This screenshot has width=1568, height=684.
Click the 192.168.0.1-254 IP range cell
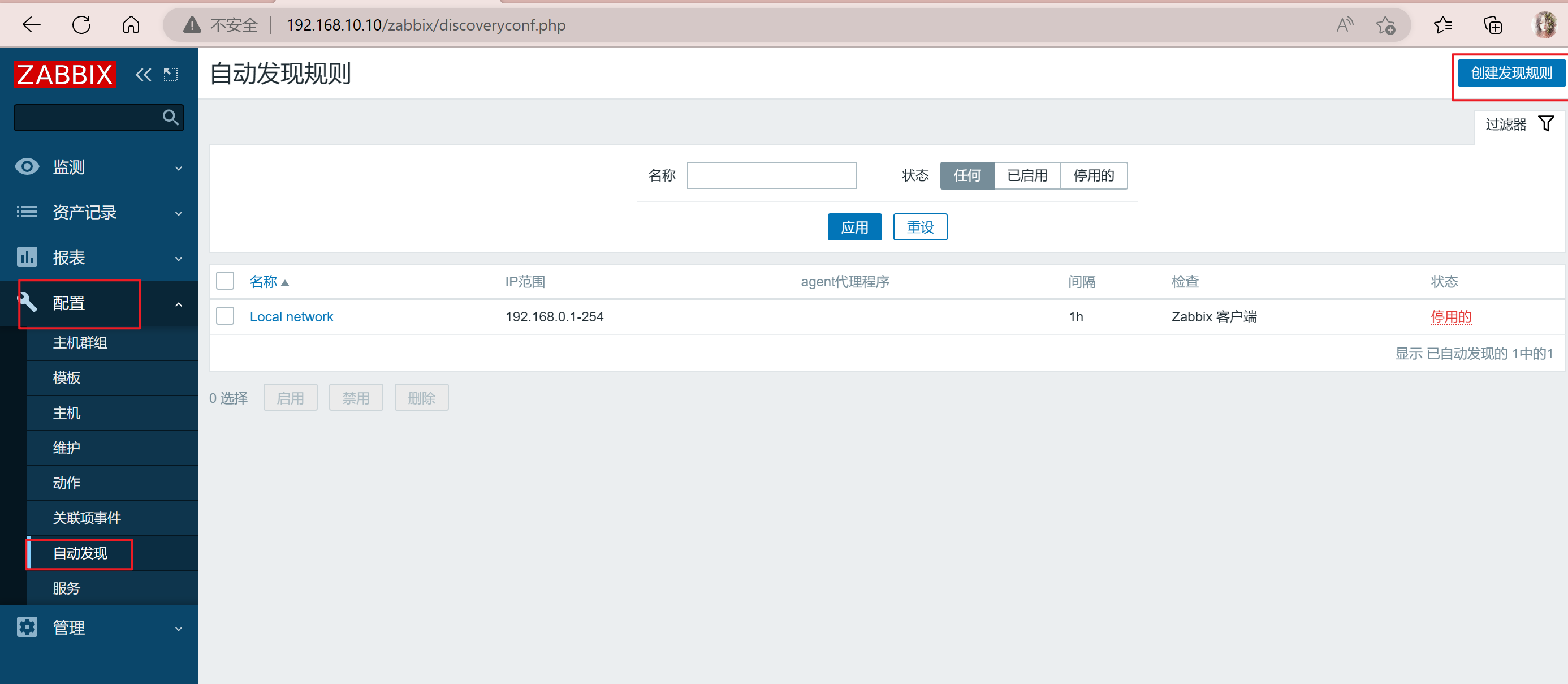pos(554,317)
